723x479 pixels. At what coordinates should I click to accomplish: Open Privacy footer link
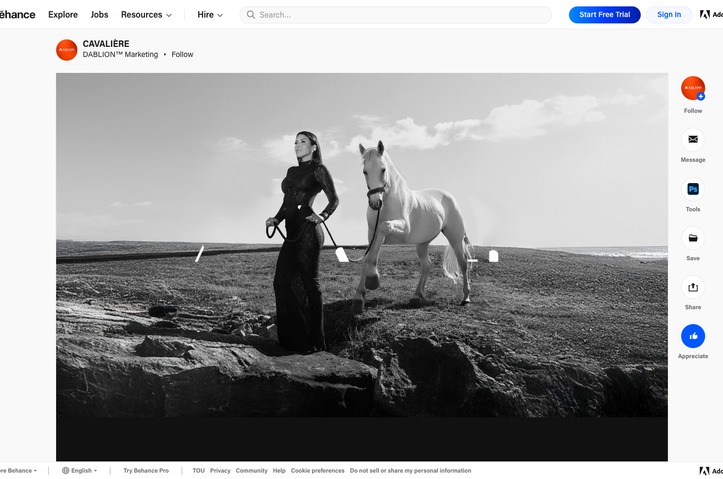220,471
